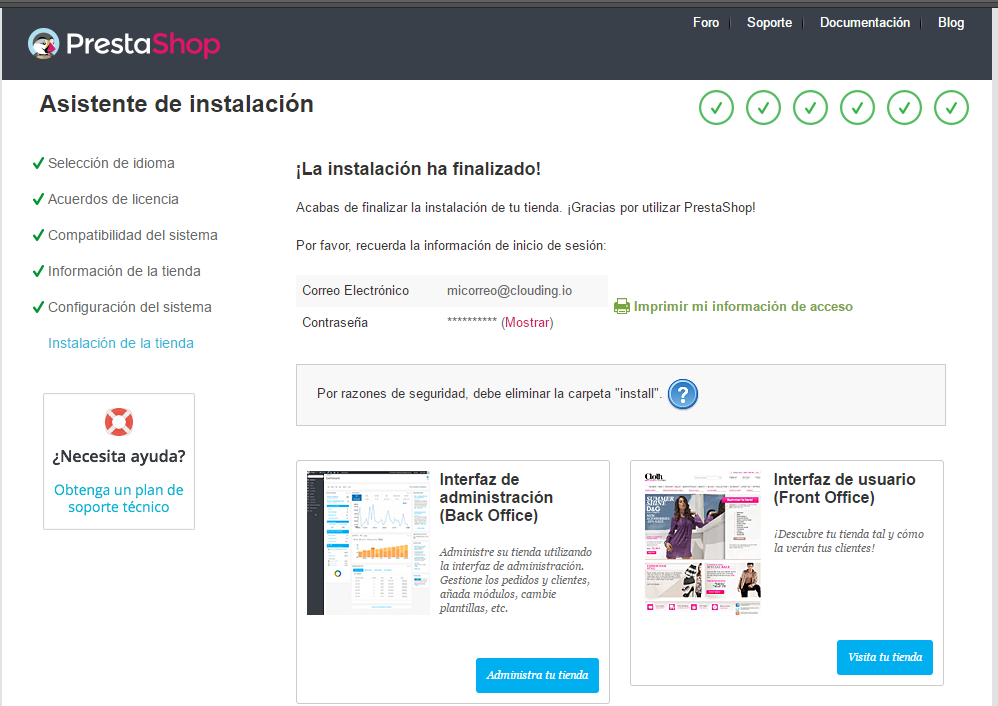The image size is (998, 706).
Task: Click the checkmark beside Compatibilidad del sistema
Action: (38, 235)
